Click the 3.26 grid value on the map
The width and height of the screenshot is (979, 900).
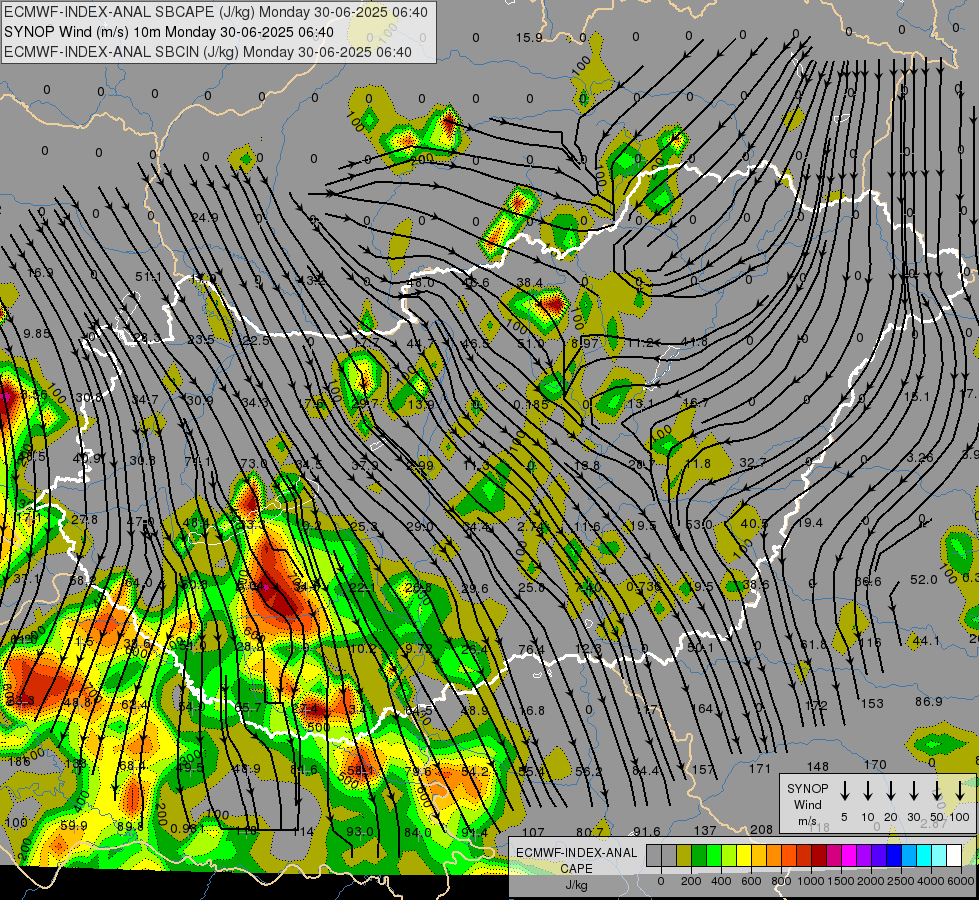coord(920,457)
